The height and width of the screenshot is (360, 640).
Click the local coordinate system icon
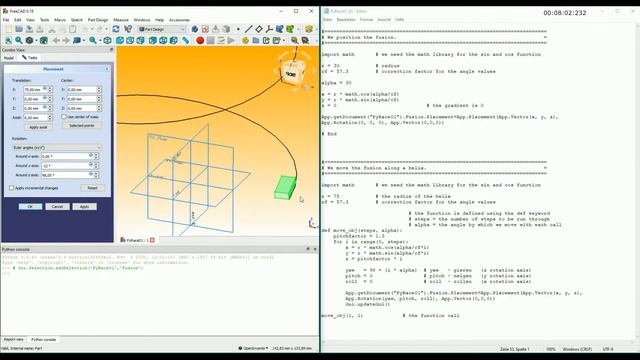(x=269, y=29)
